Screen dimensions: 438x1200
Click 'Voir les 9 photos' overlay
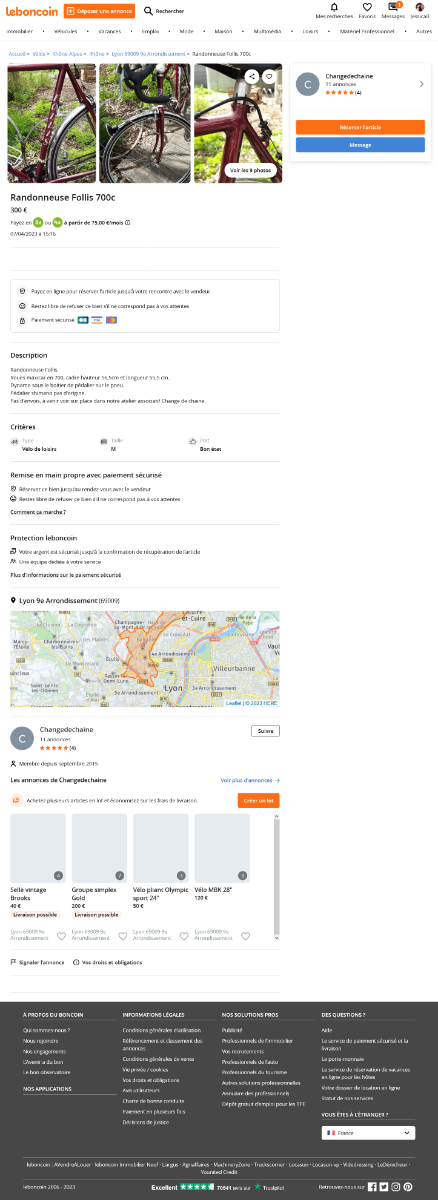(249, 169)
